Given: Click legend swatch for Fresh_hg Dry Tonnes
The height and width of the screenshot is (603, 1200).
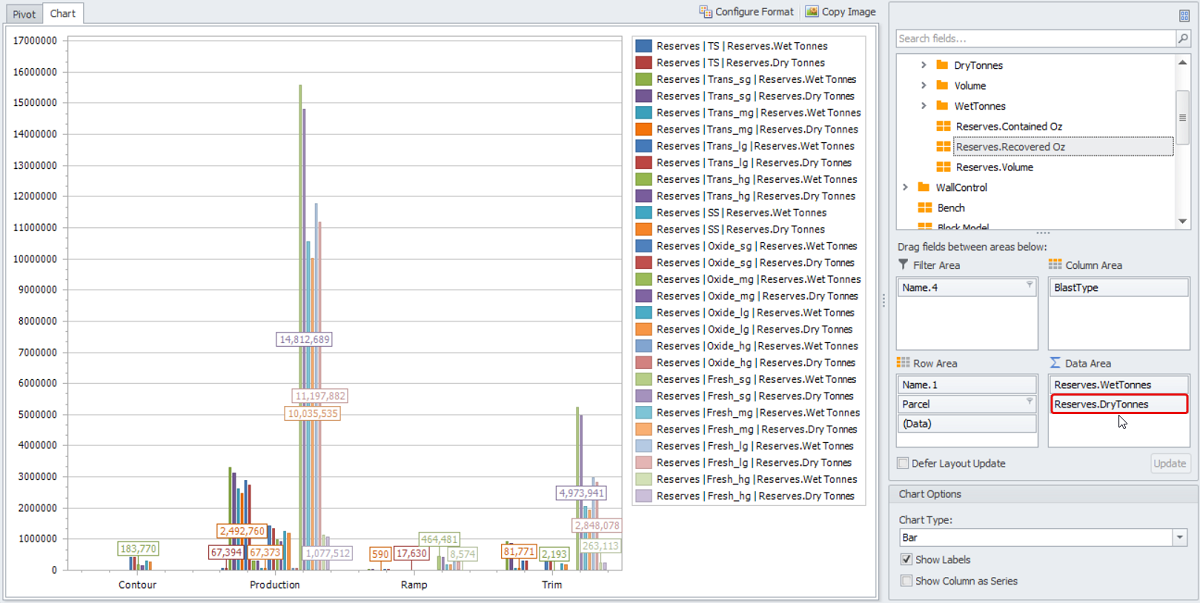Looking at the screenshot, I should (644, 496).
